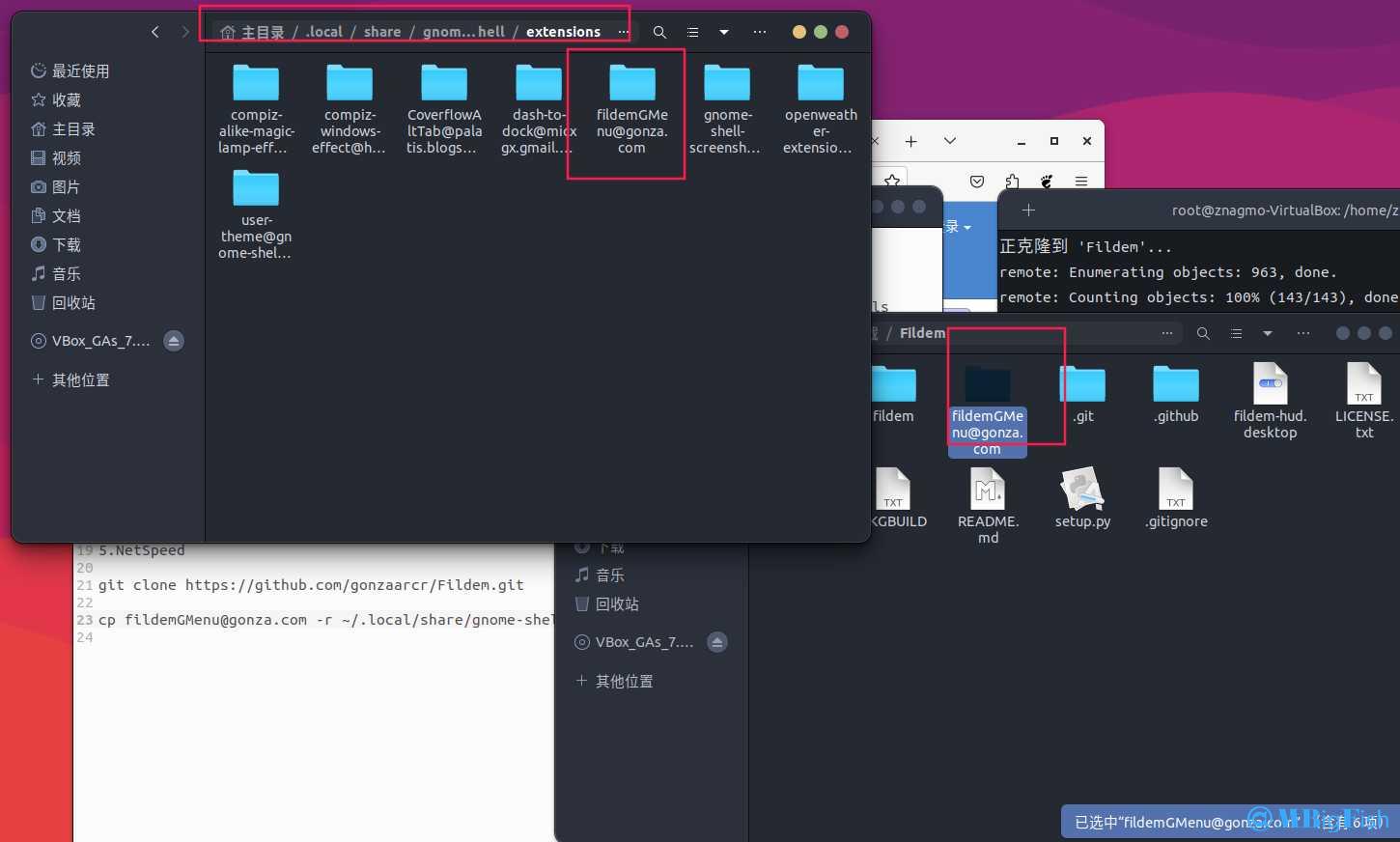The image size is (1400, 842).
Task: Select README.md file
Action: click(988, 506)
